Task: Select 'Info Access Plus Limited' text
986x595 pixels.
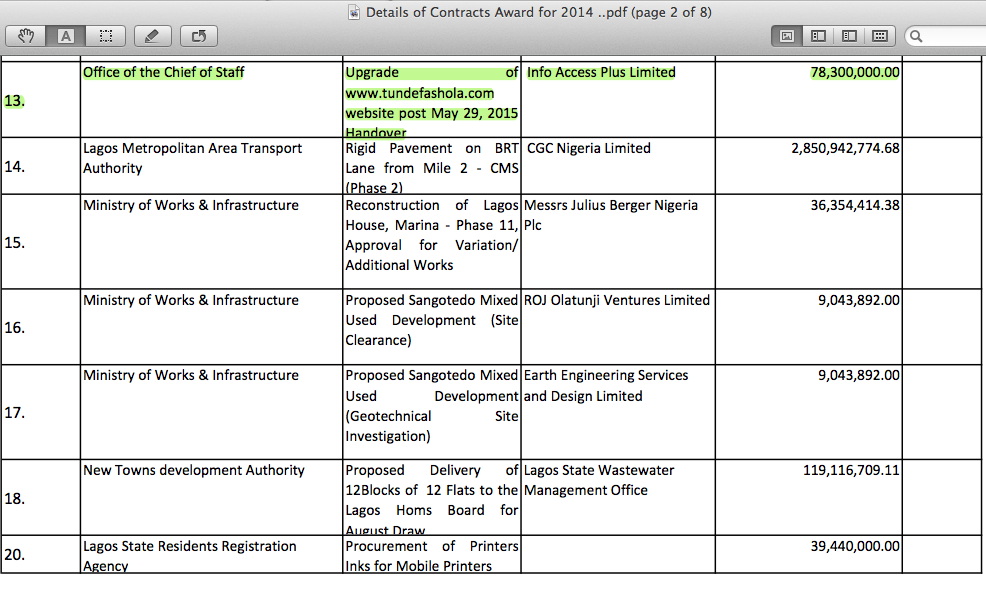Action: coord(601,72)
